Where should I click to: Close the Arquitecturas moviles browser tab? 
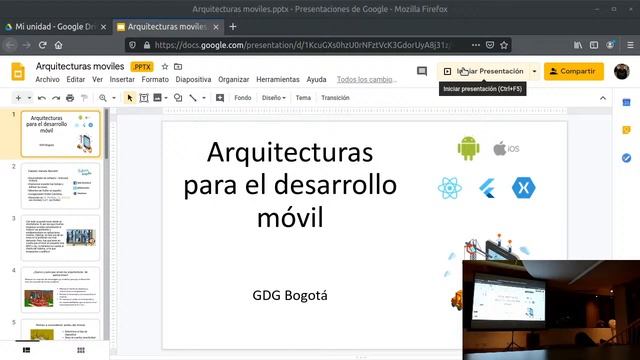coord(216,27)
